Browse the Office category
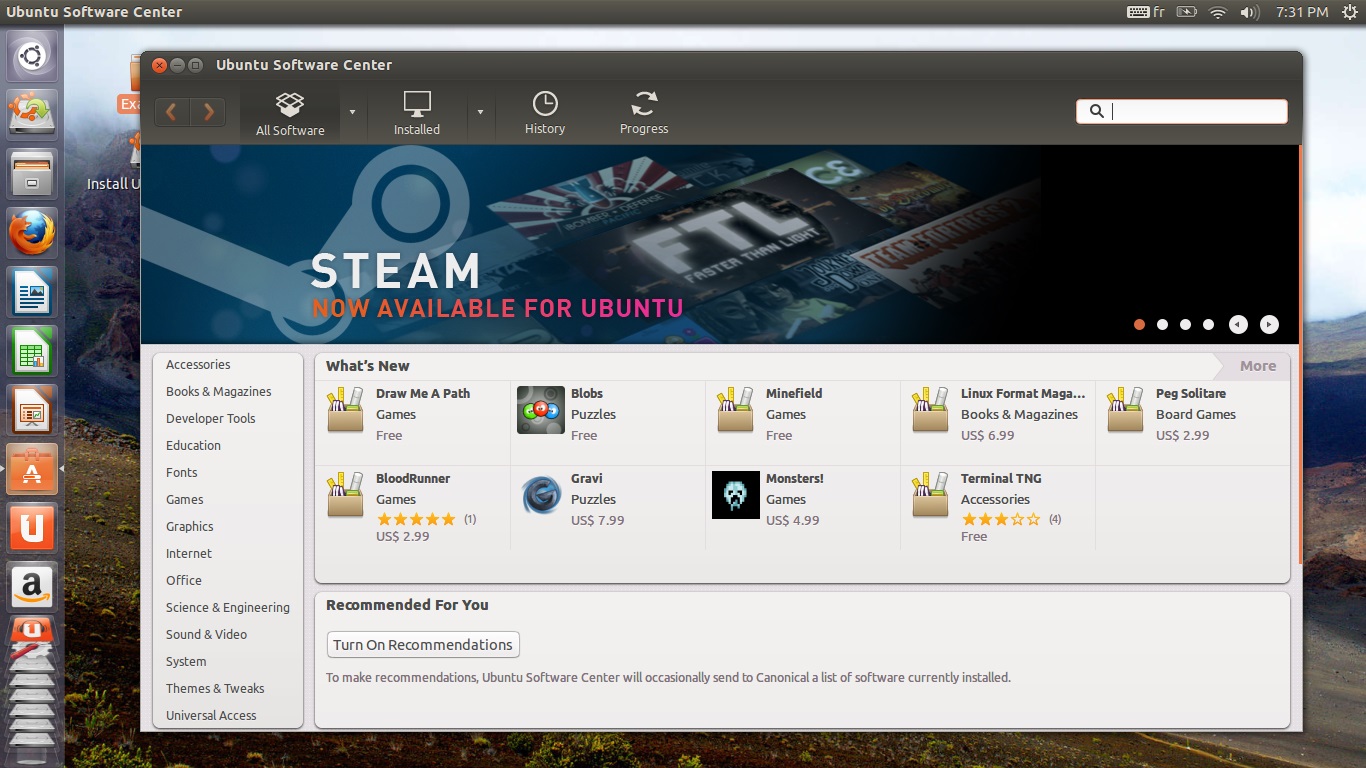The height and width of the screenshot is (768, 1366). pos(183,581)
